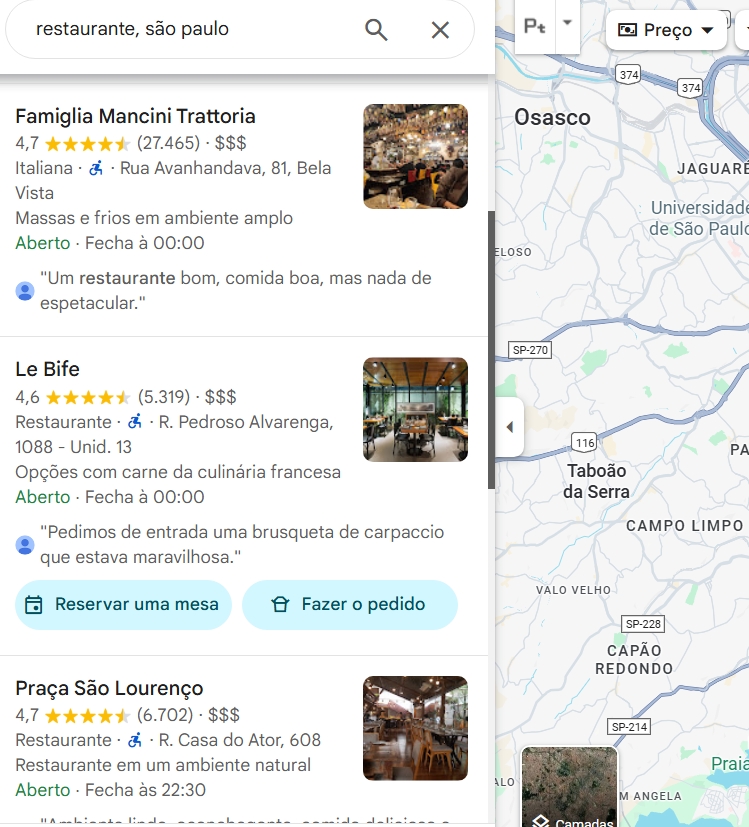Collapse the results side panel

point(510,425)
